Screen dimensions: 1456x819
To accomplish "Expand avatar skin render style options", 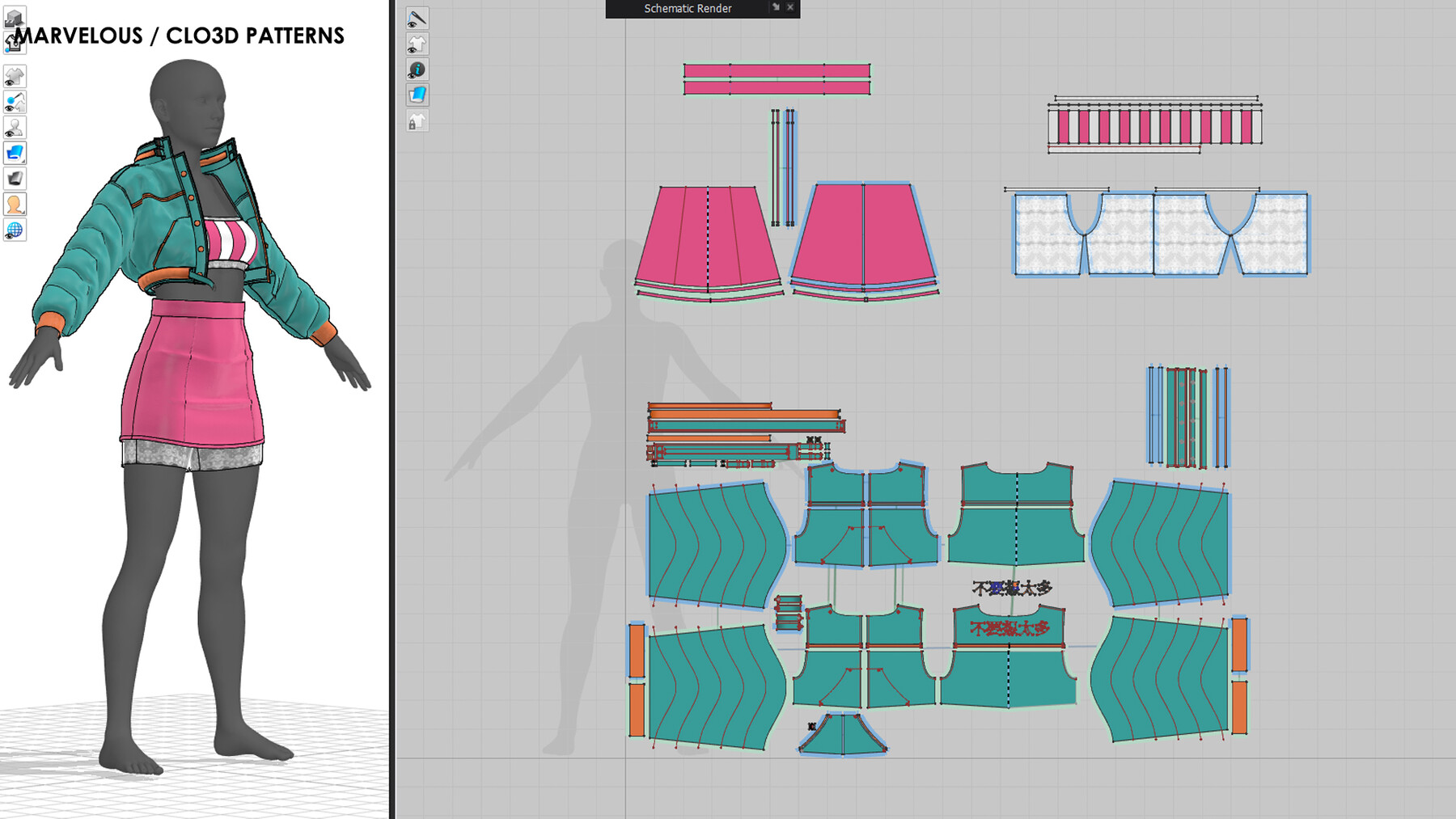I will pyautogui.click(x=15, y=205).
